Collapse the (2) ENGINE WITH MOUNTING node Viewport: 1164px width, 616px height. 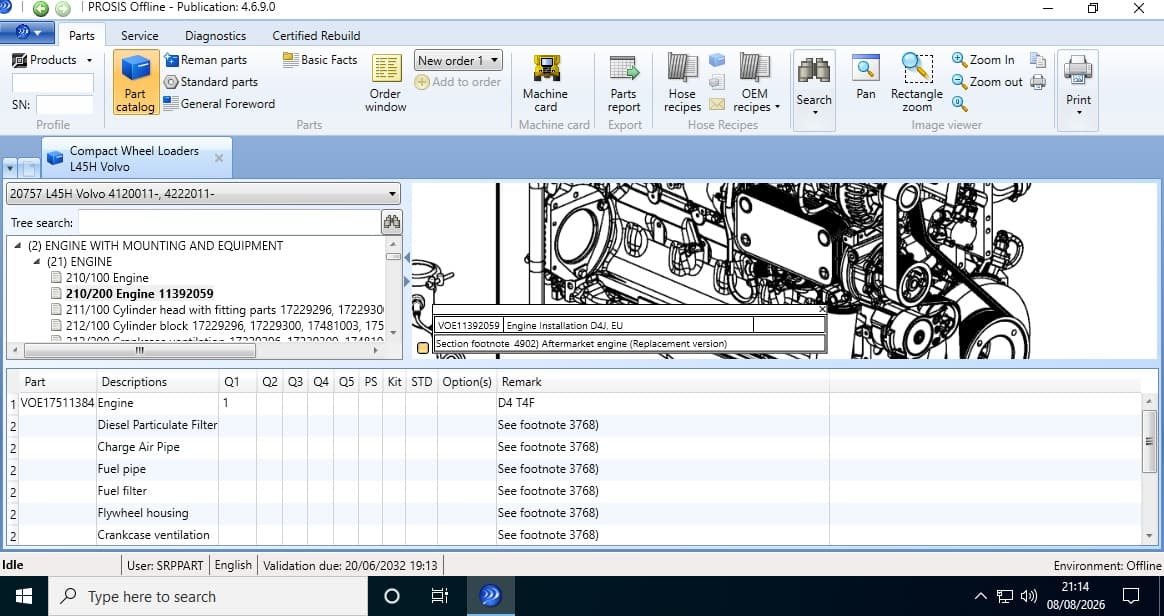click(18, 246)
